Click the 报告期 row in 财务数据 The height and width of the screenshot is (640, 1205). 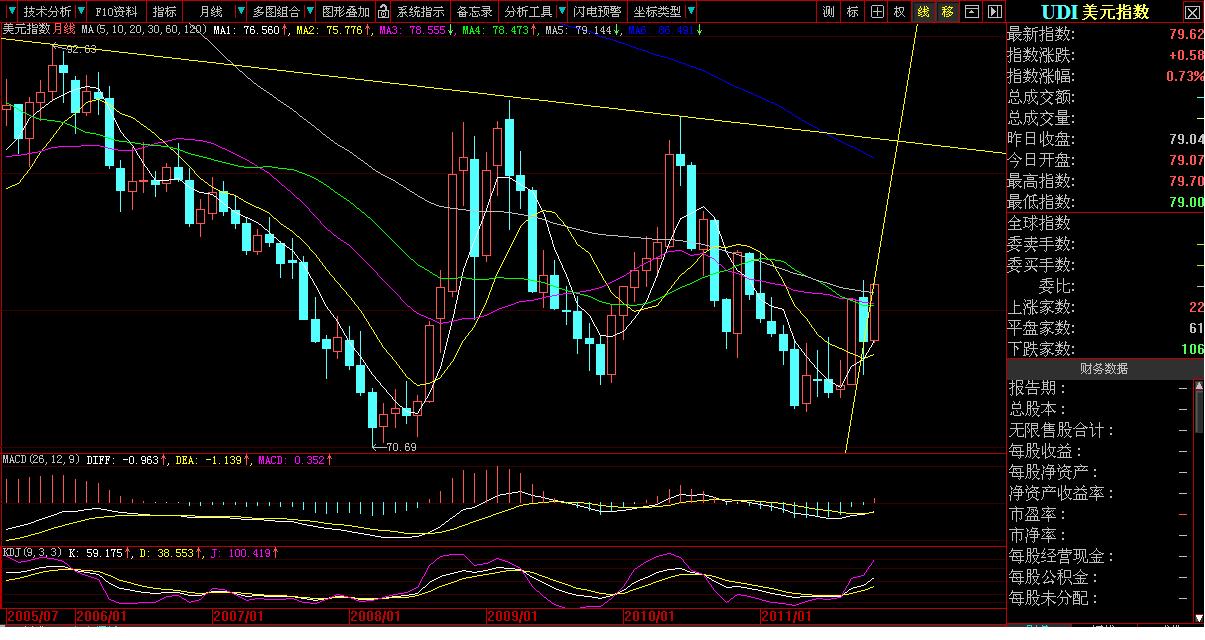(1099, 389)
